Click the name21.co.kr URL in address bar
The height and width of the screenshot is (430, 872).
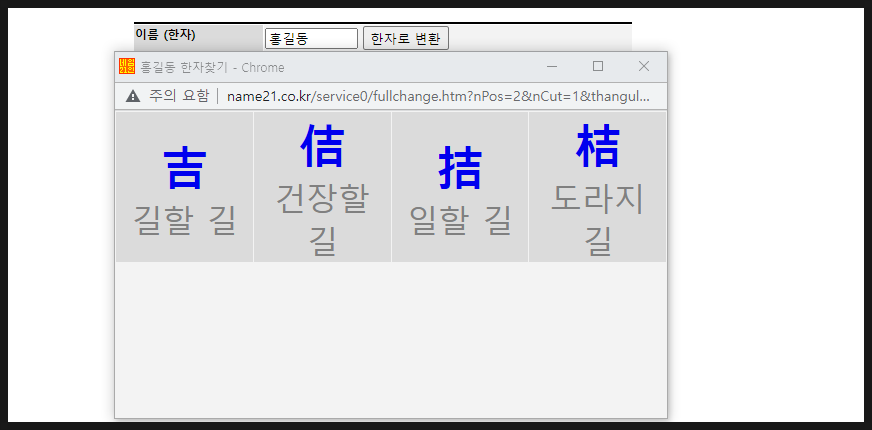tap(438, 96)
